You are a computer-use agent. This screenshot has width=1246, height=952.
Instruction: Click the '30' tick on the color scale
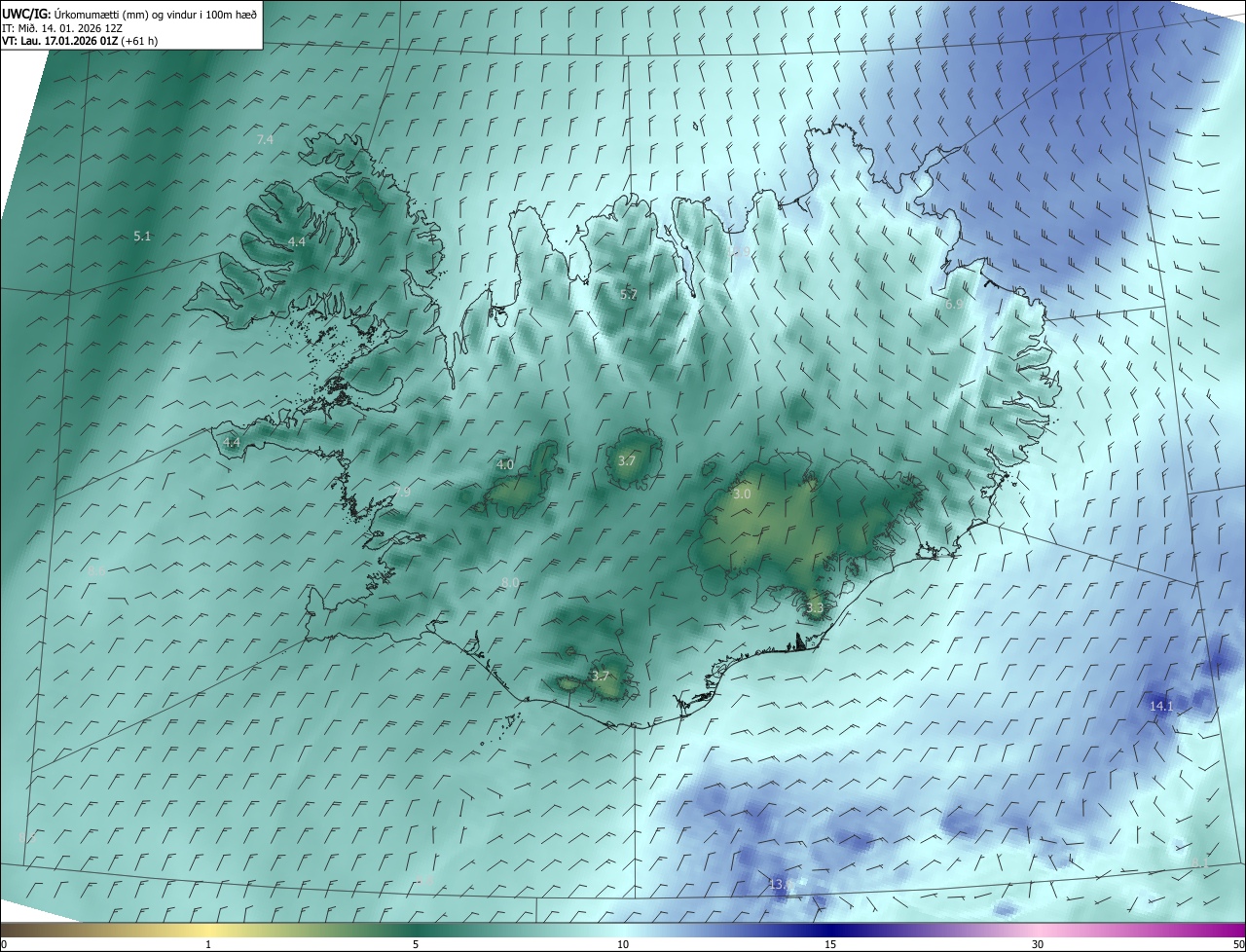tap(1038, 944)
